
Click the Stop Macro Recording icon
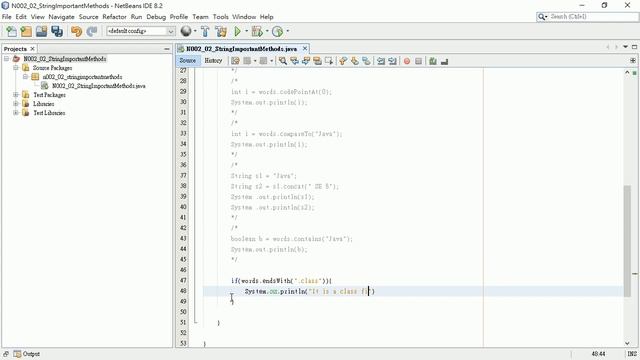pos(418,61)
